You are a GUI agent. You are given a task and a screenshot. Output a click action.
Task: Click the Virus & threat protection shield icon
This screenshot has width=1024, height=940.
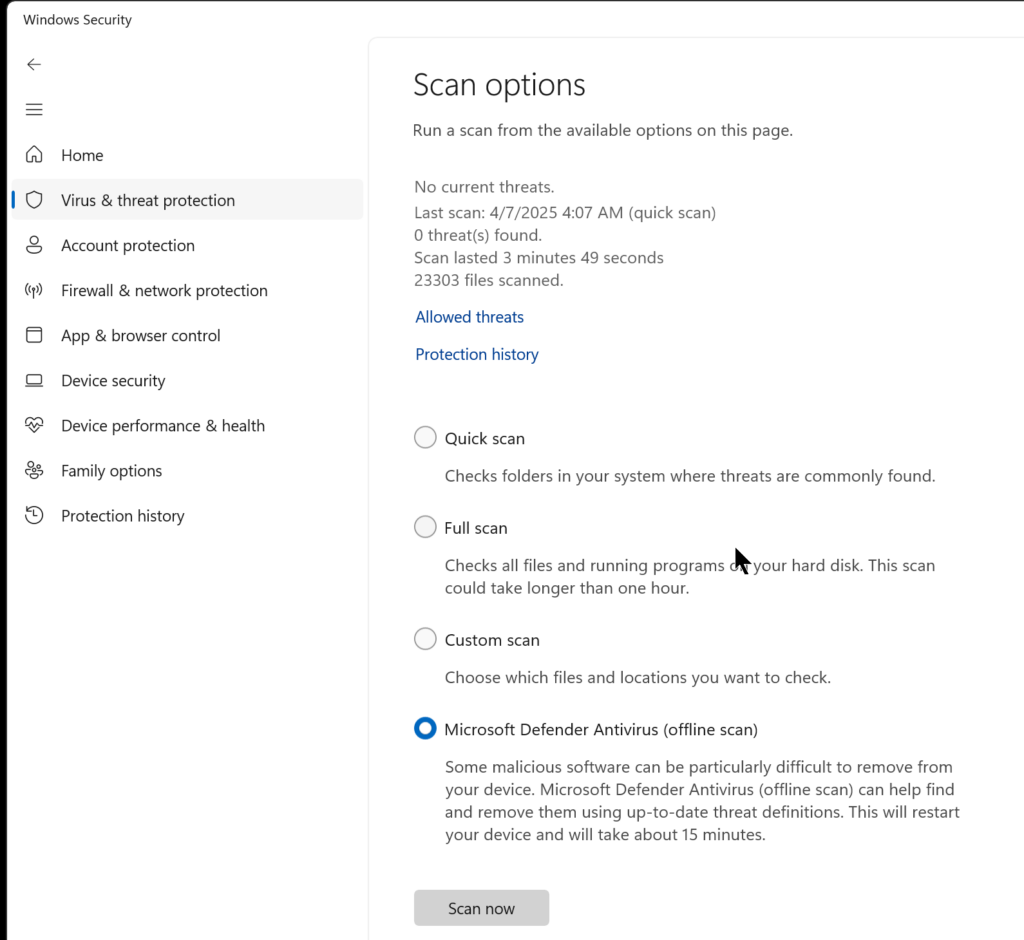point(34,200)
